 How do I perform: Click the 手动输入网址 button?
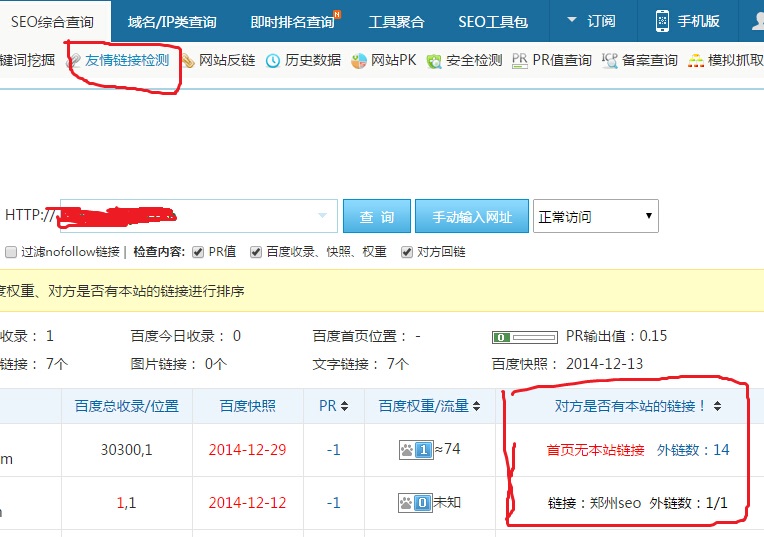472,216
